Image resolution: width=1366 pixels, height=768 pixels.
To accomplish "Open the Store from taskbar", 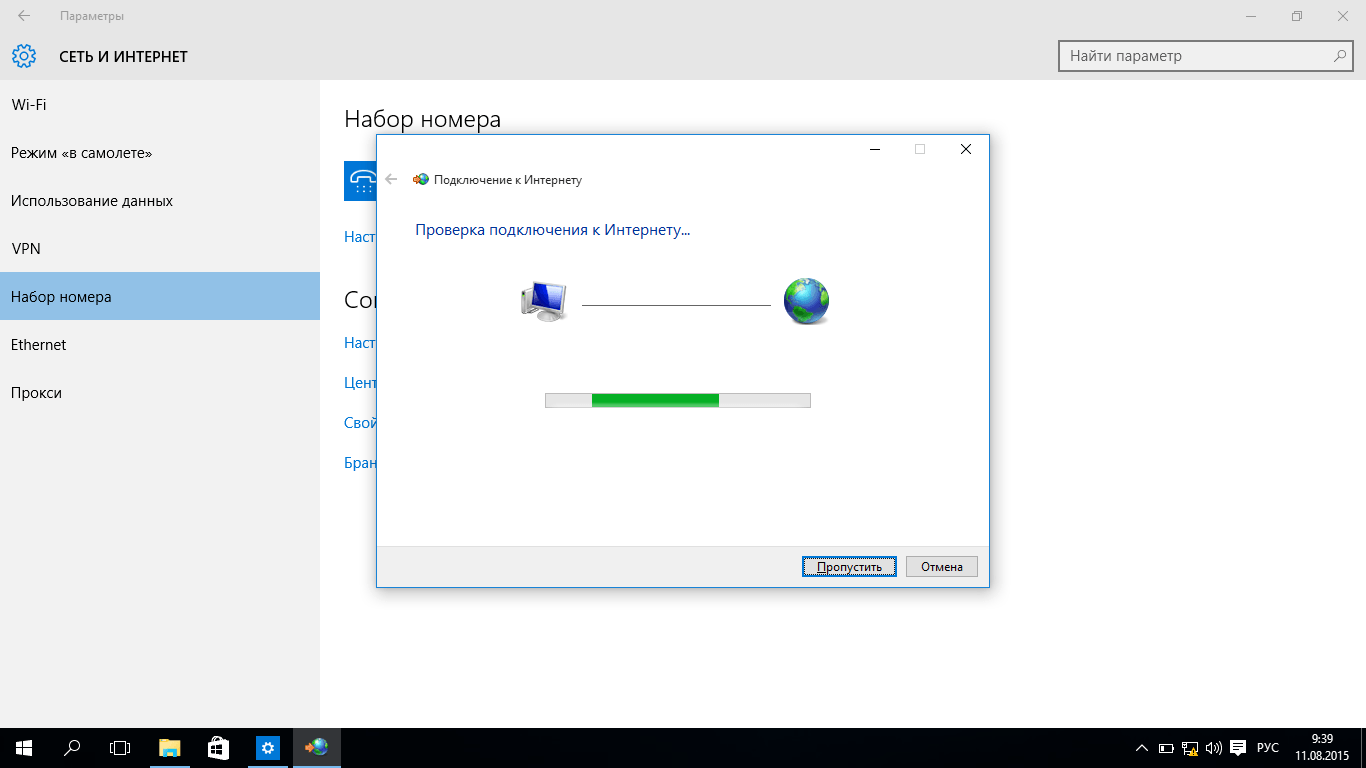I will (x=218, y=748).
